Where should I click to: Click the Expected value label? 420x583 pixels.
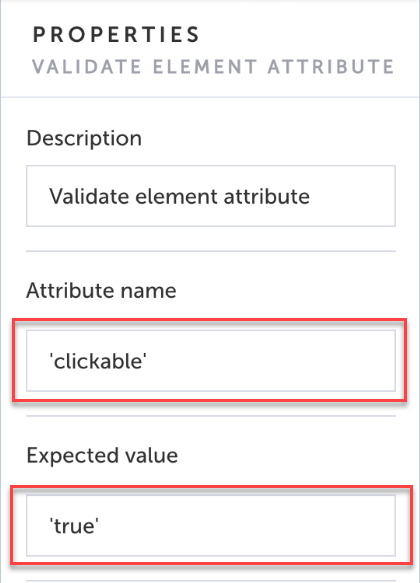(x=102, y=455)
